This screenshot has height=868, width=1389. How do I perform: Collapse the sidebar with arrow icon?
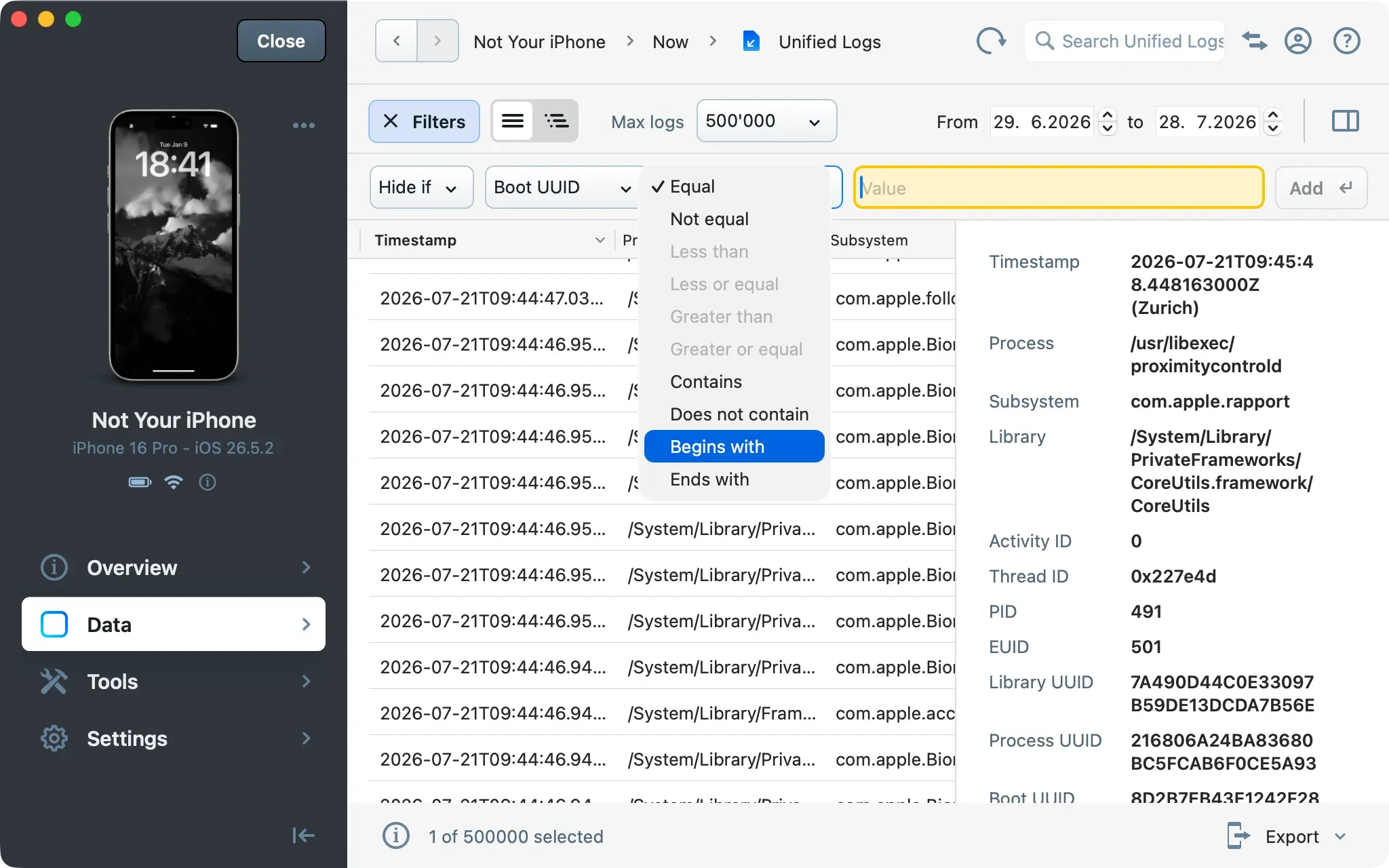tap(303, 835)
